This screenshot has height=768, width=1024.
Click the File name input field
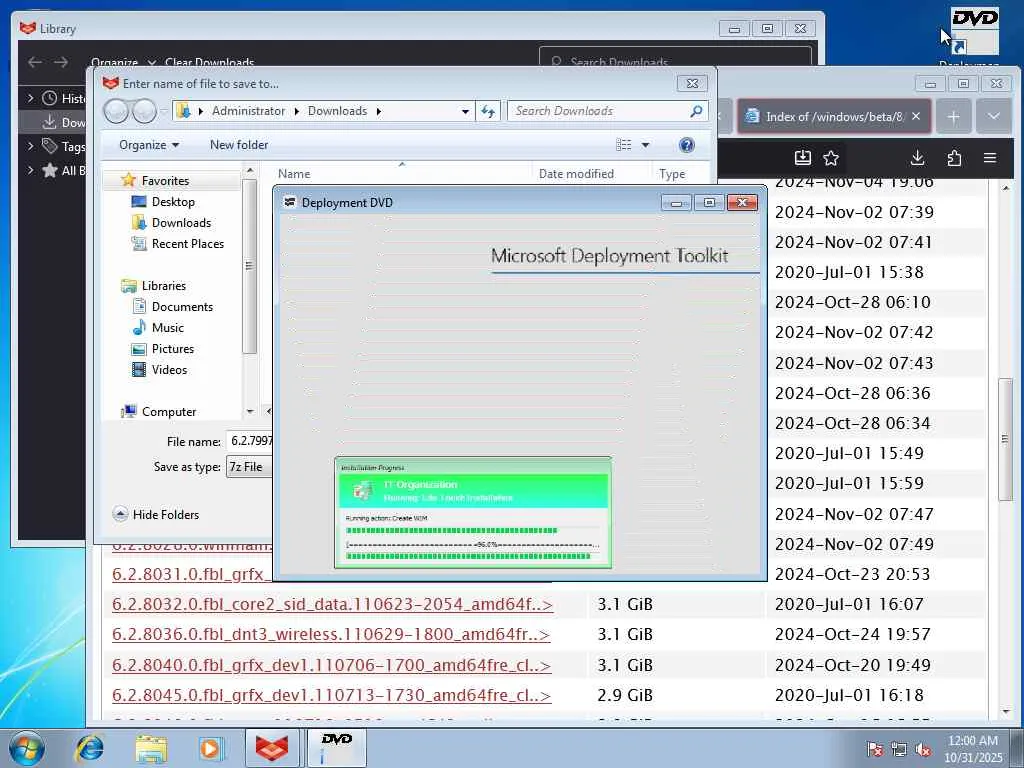point(249,441)
